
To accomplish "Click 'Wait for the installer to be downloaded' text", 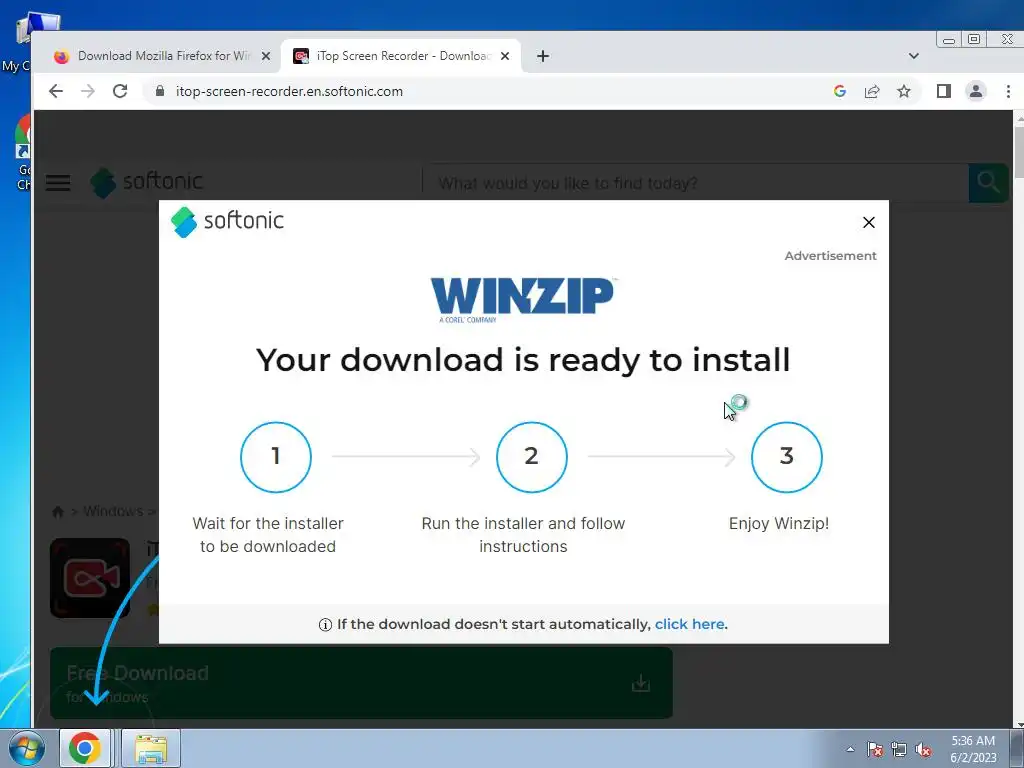I will pos(268,535).
